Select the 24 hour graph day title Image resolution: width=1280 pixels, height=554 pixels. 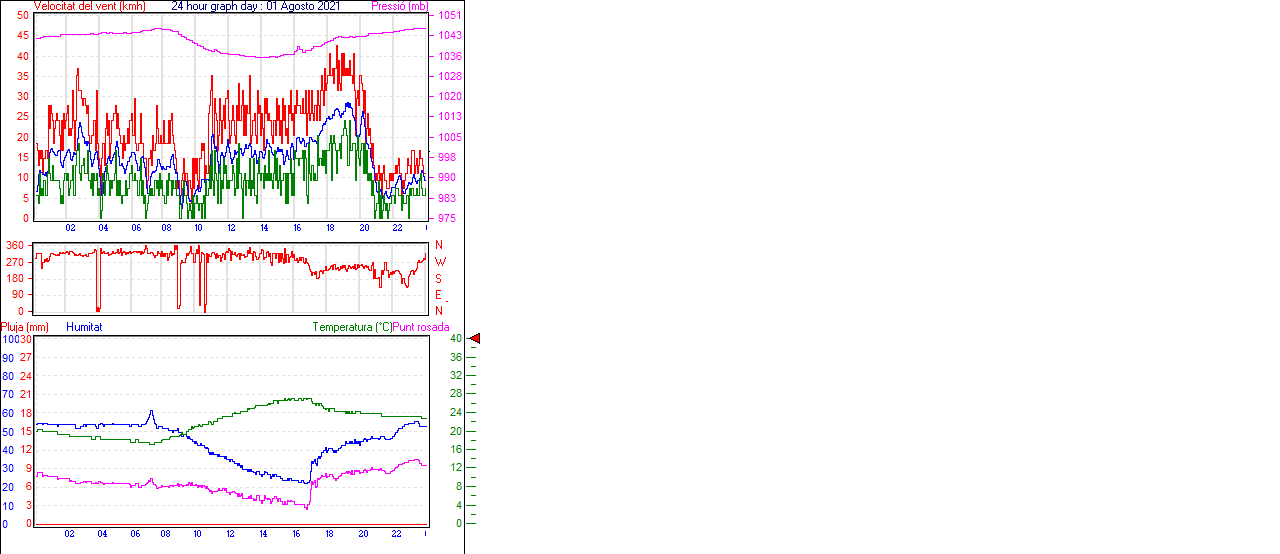point(255,6)
